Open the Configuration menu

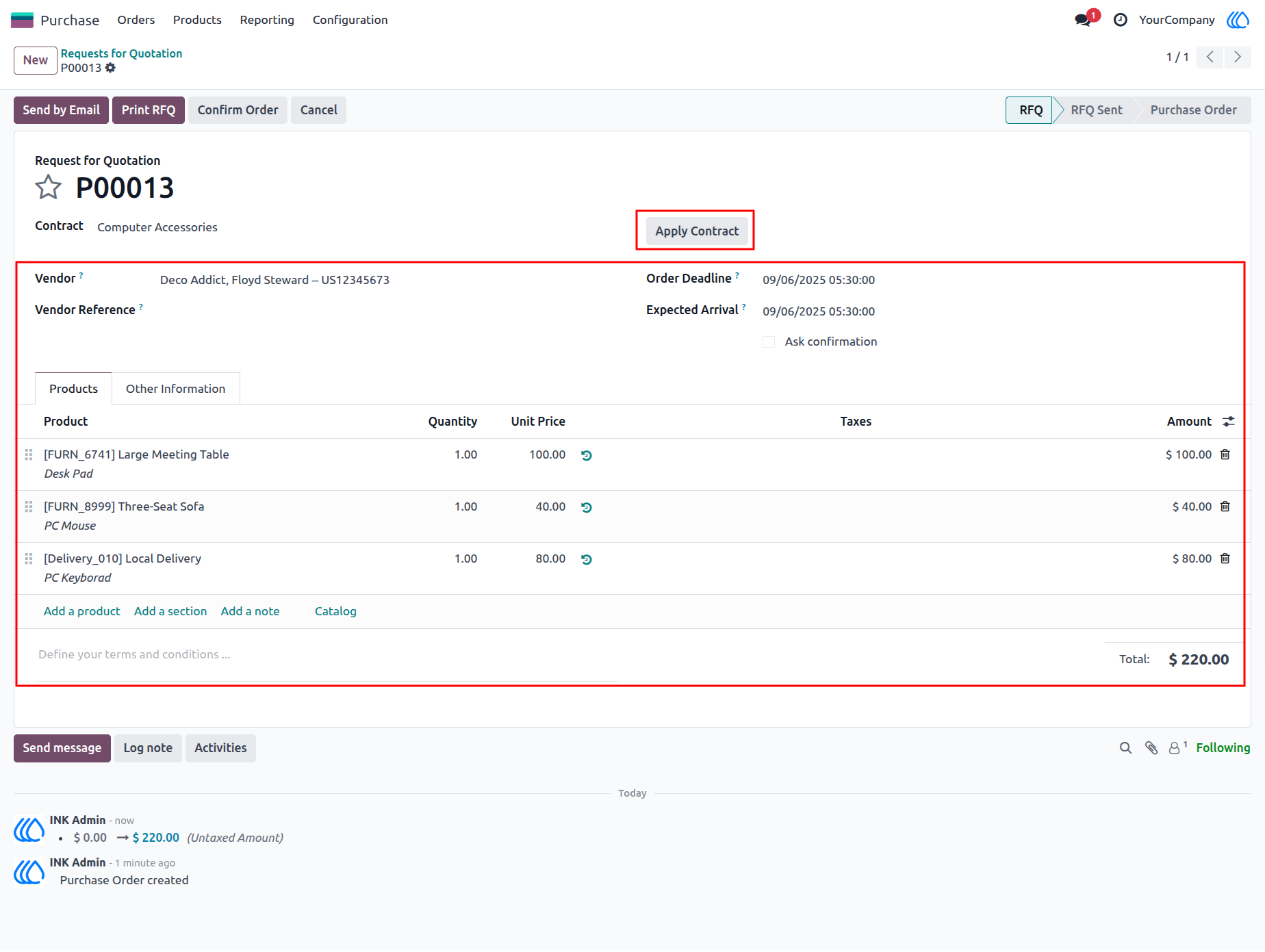tap(350, 20)
